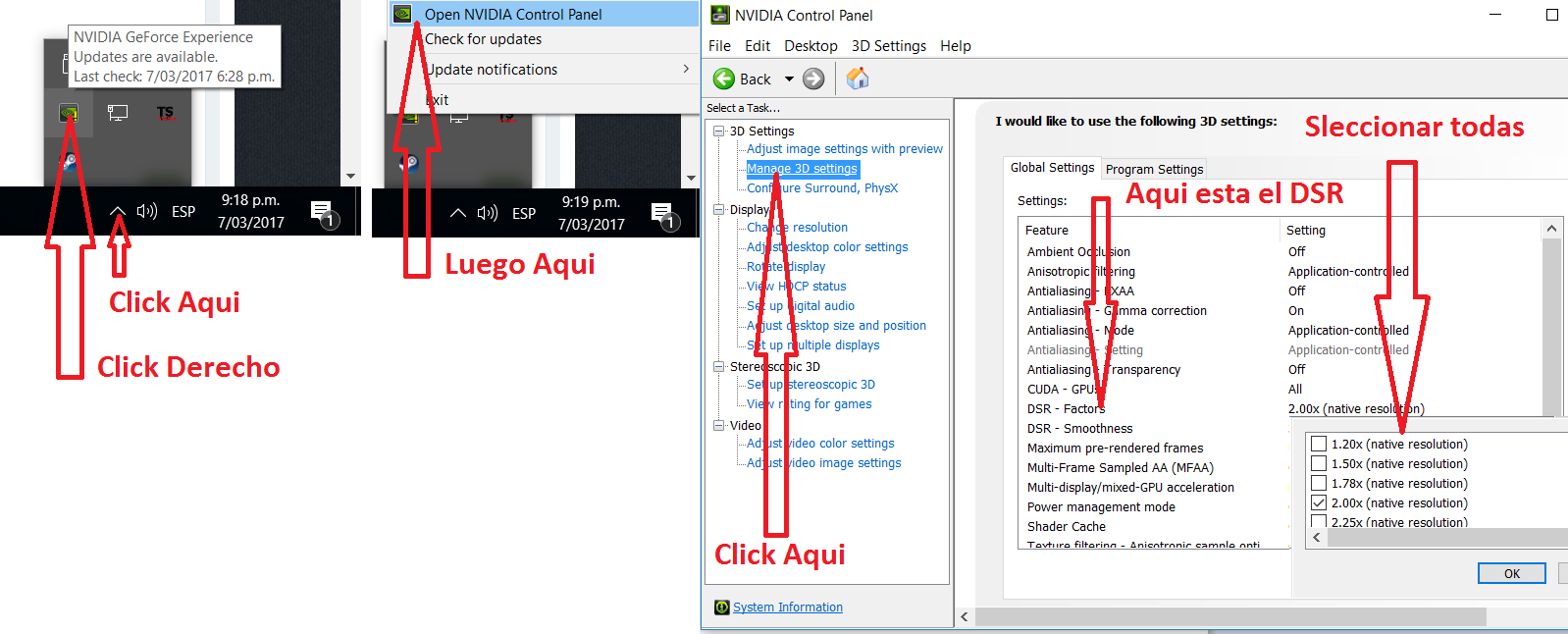This screenshot has width=1568, height=634.
Task: Open the File menu
Action: [x=719, y=46]
